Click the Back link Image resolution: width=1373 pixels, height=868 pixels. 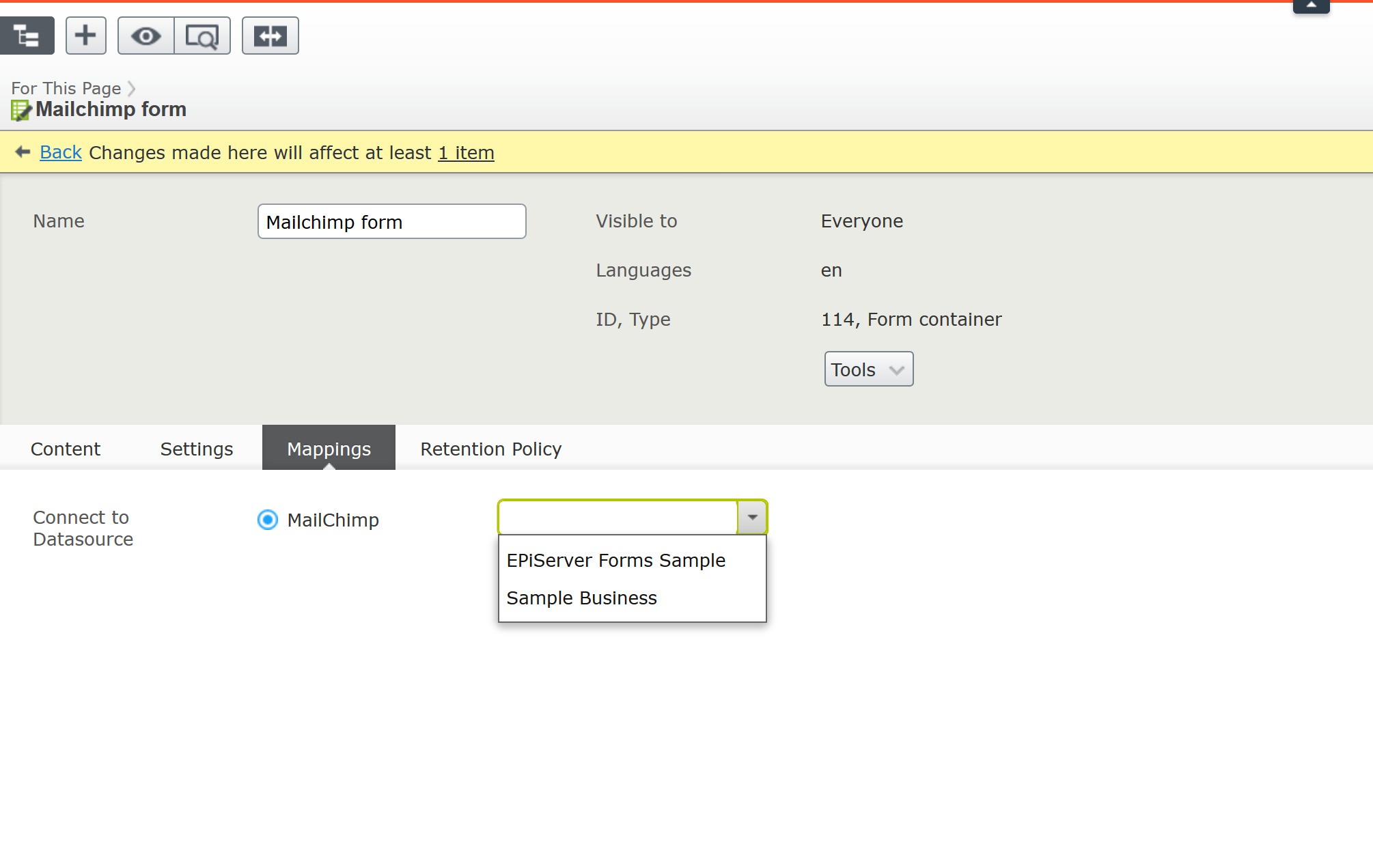coord(61,152)
